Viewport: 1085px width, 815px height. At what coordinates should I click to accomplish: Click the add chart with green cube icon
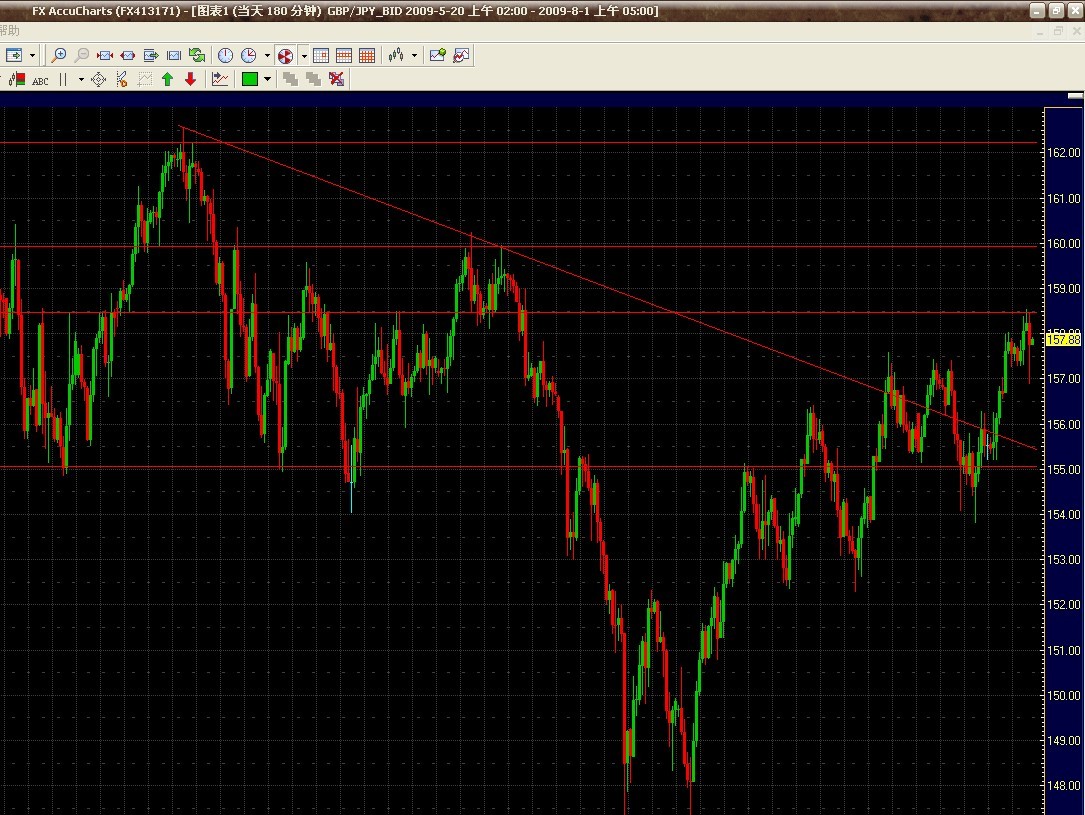click(437, 55)
